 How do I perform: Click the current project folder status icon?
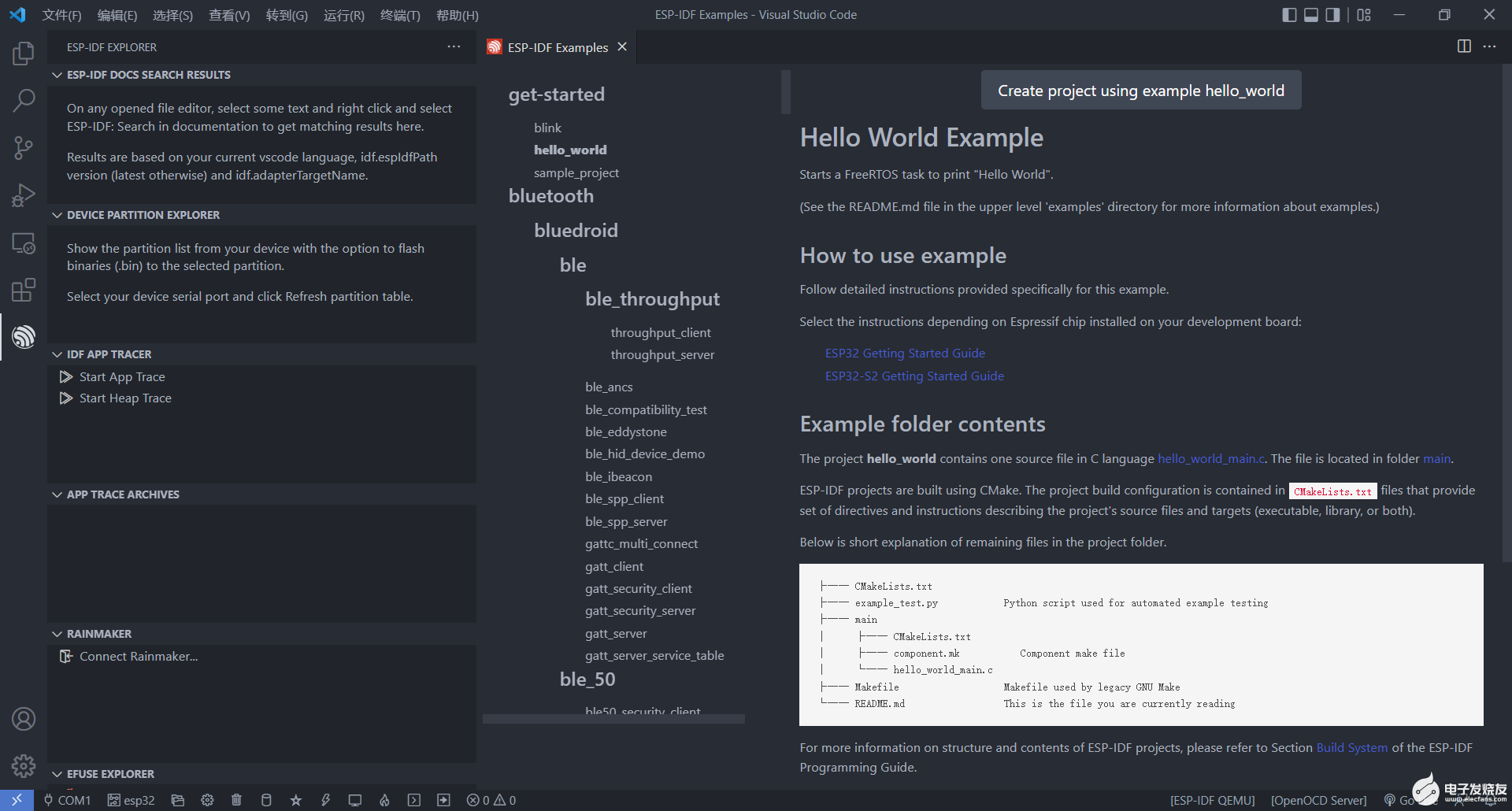point(178,800)
